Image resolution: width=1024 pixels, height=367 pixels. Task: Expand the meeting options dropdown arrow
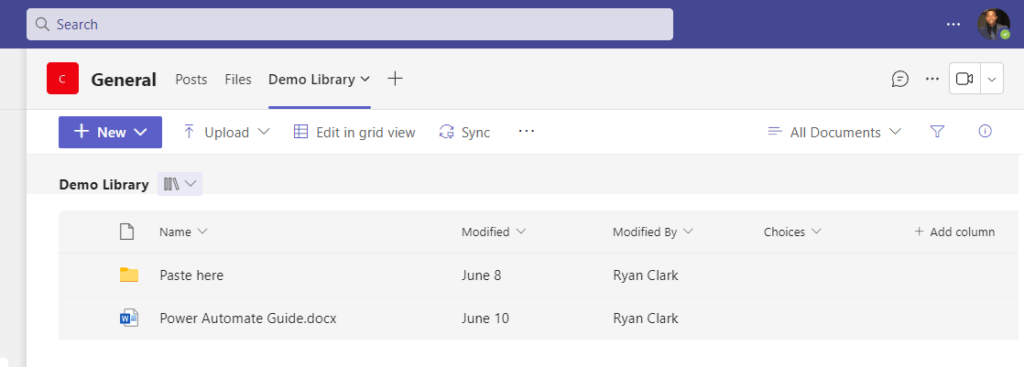click(992, 79)
